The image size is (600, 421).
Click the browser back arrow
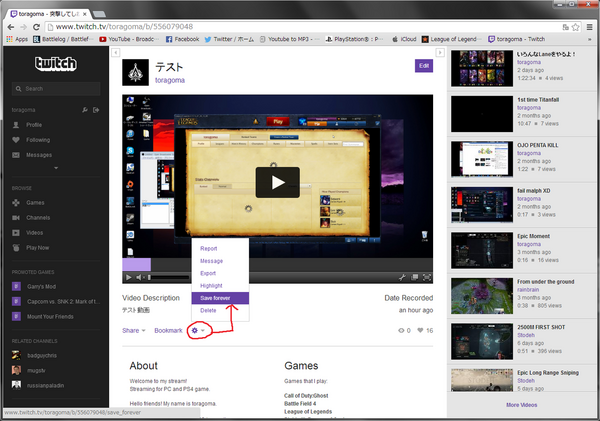click(x=11, y=27)
